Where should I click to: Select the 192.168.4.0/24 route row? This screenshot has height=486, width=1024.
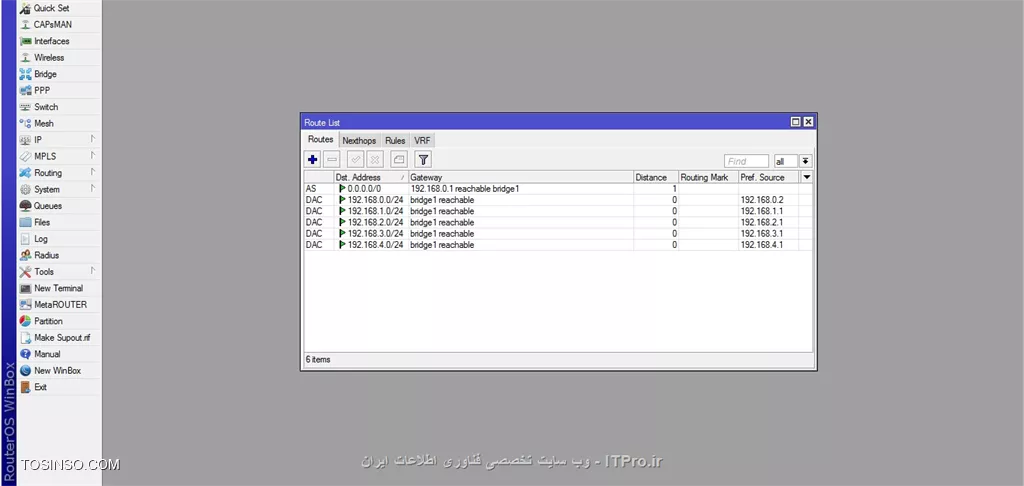pos(558,245)
